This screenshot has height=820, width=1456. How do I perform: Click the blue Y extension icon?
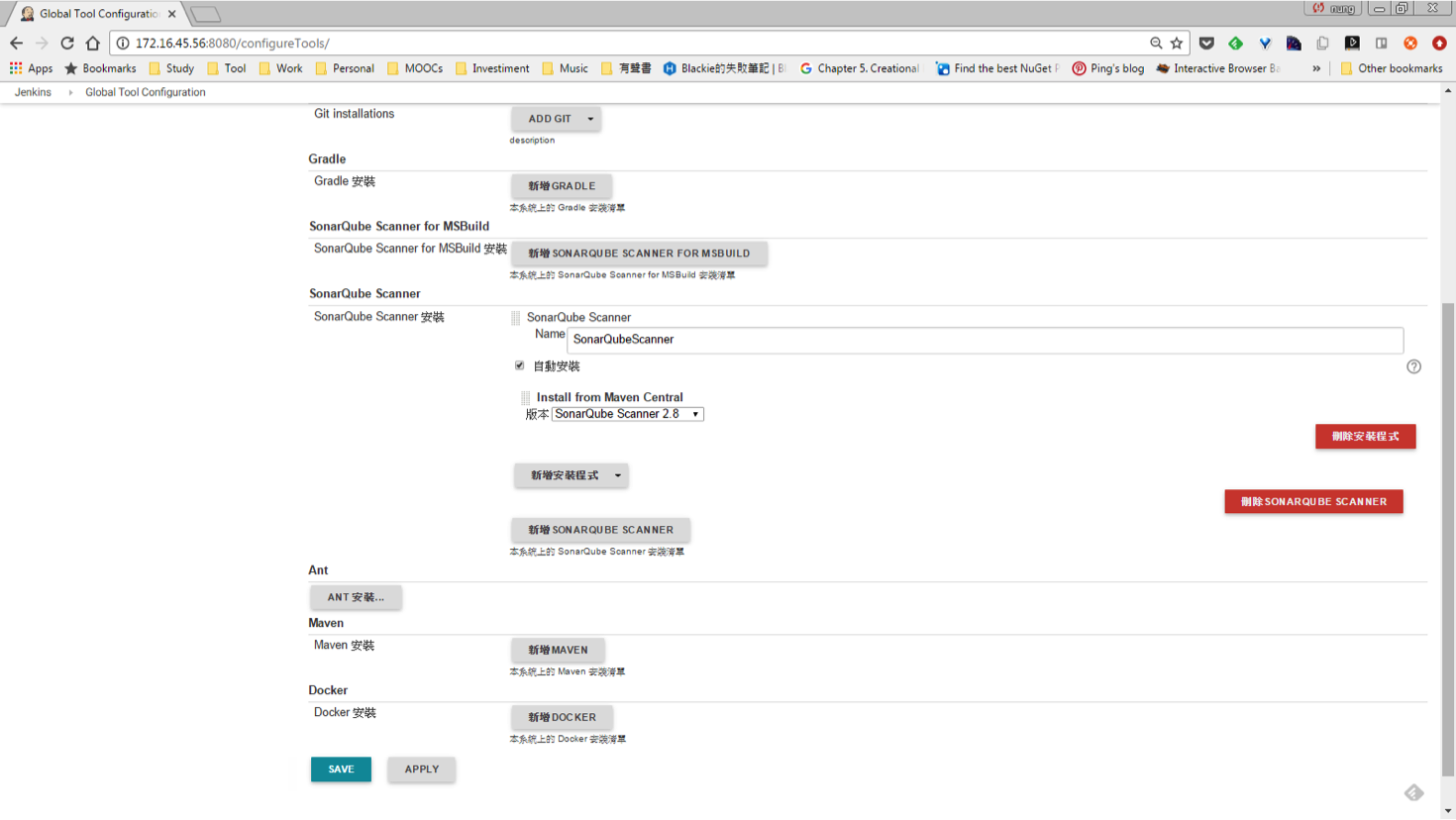click(x=1265, y=44)
